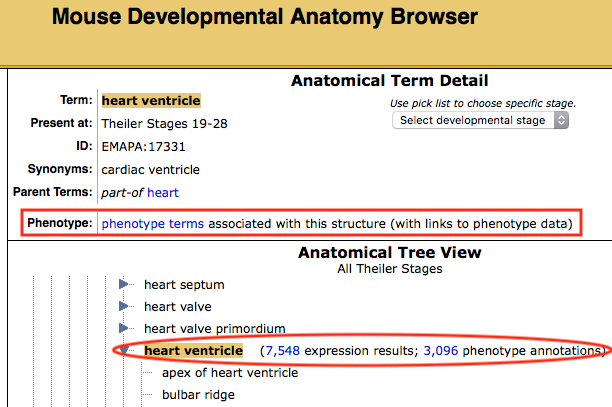Click 'Theiler Stages 19-28' text
This screenshot has height=407, width=612.
coord(164,124)
